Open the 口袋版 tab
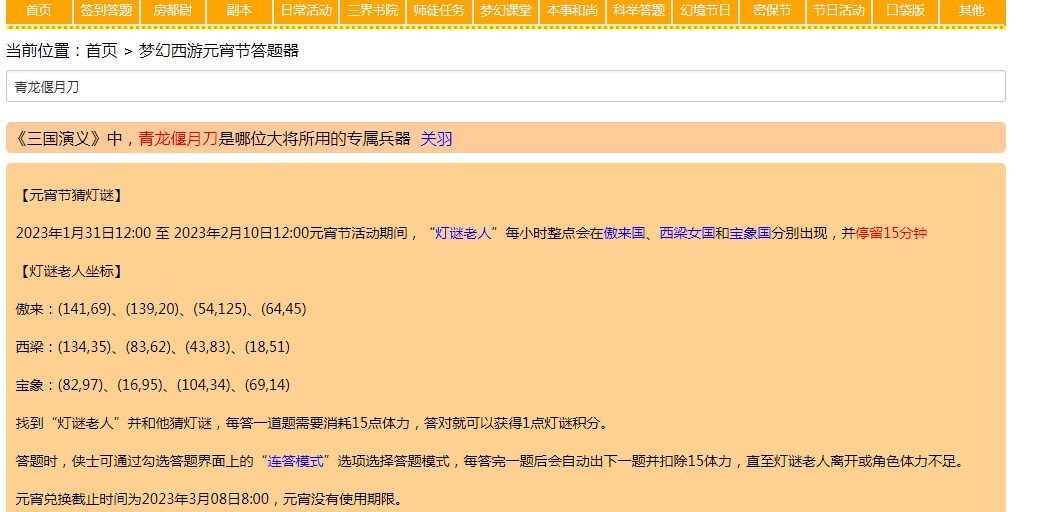This screenshot has width=1045, height=512. [906, 11]
